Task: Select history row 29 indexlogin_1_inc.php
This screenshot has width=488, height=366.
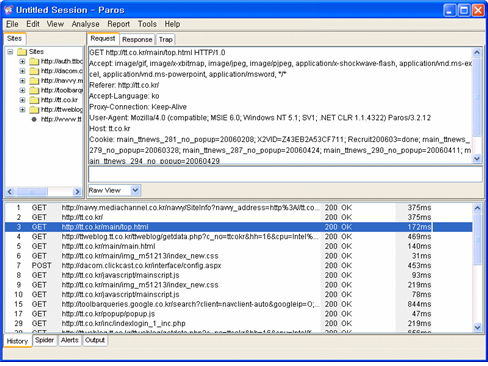Action: [238, 324]
